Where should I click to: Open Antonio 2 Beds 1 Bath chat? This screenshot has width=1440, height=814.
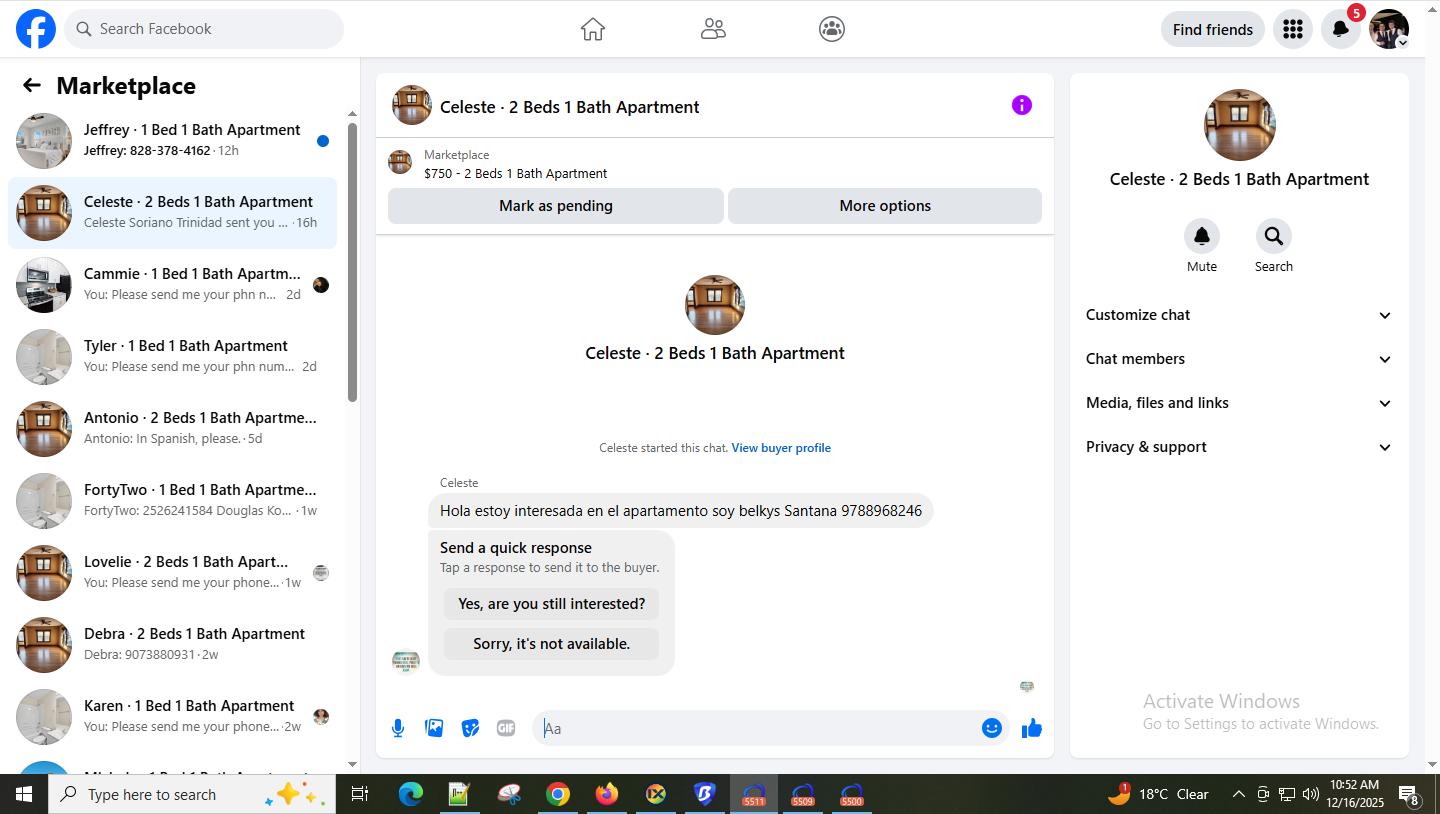point(172,429)
